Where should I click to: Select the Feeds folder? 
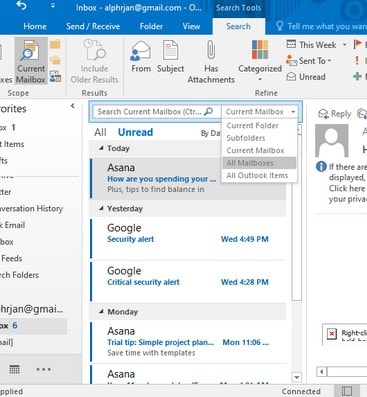(11, 258)
